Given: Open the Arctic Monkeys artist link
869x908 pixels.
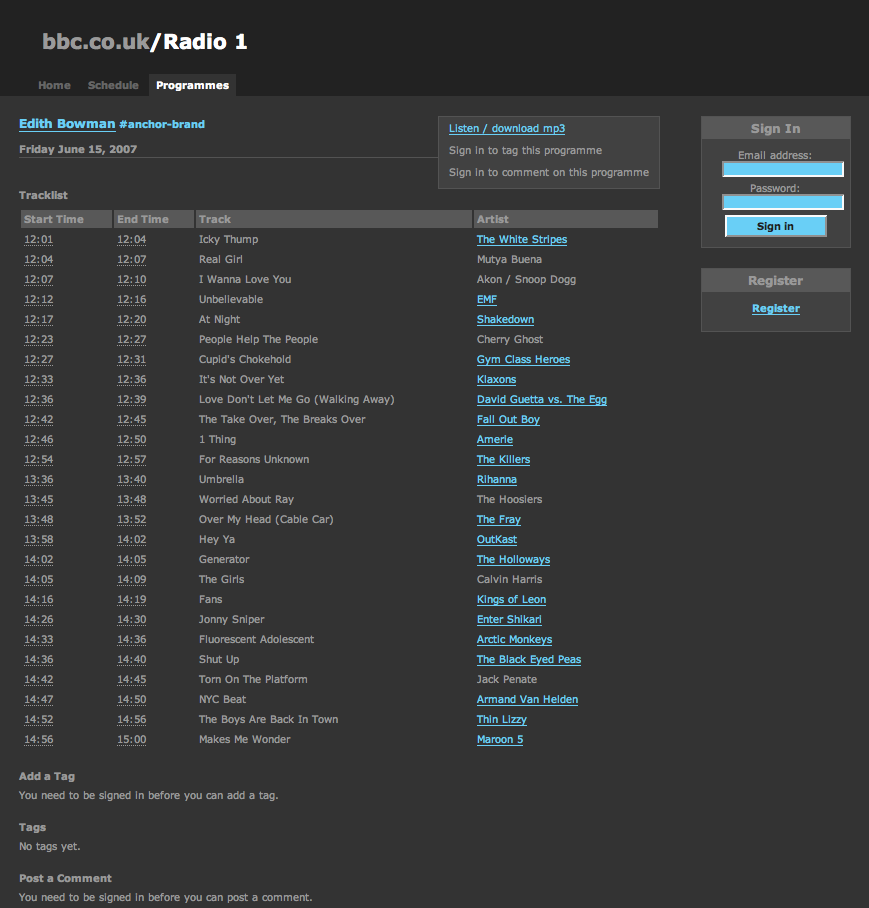Looking at the screenshot, I should (514, 639).
